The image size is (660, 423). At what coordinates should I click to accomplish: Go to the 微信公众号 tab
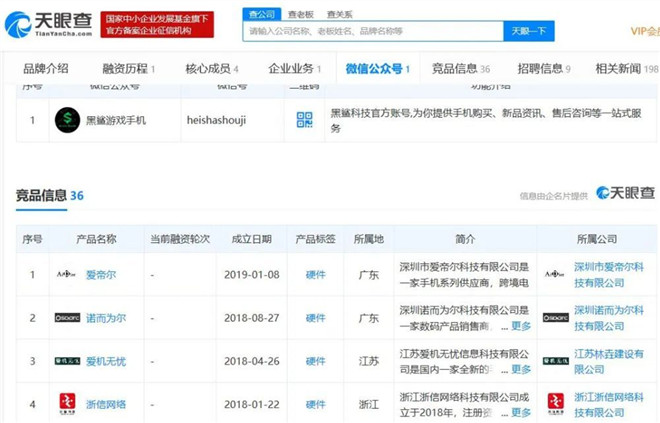tap(378, 69)
